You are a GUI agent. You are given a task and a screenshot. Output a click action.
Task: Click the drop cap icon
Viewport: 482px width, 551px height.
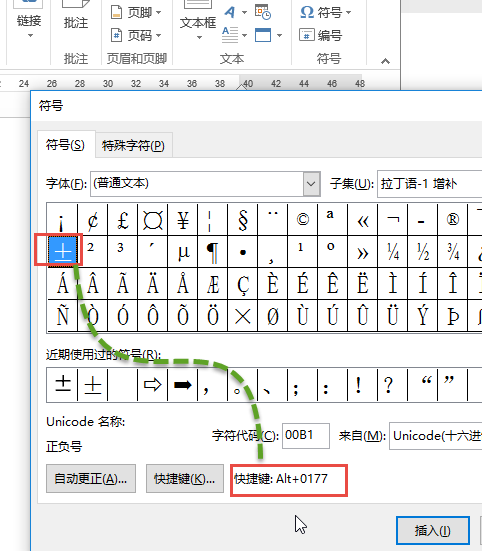(x=235, y=35)
